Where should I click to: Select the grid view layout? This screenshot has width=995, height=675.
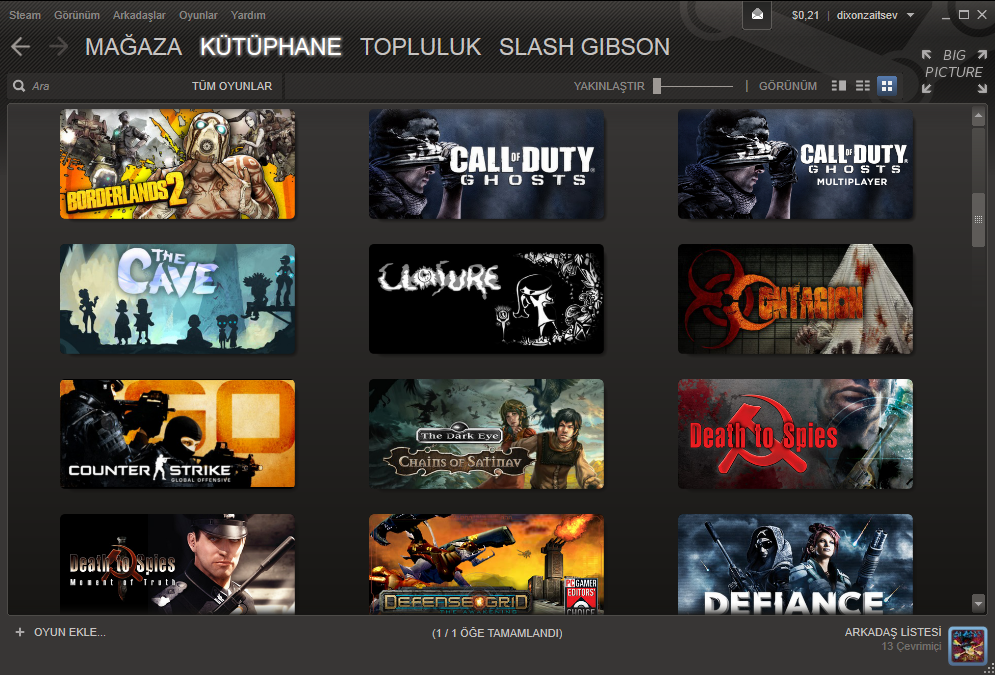886,86
